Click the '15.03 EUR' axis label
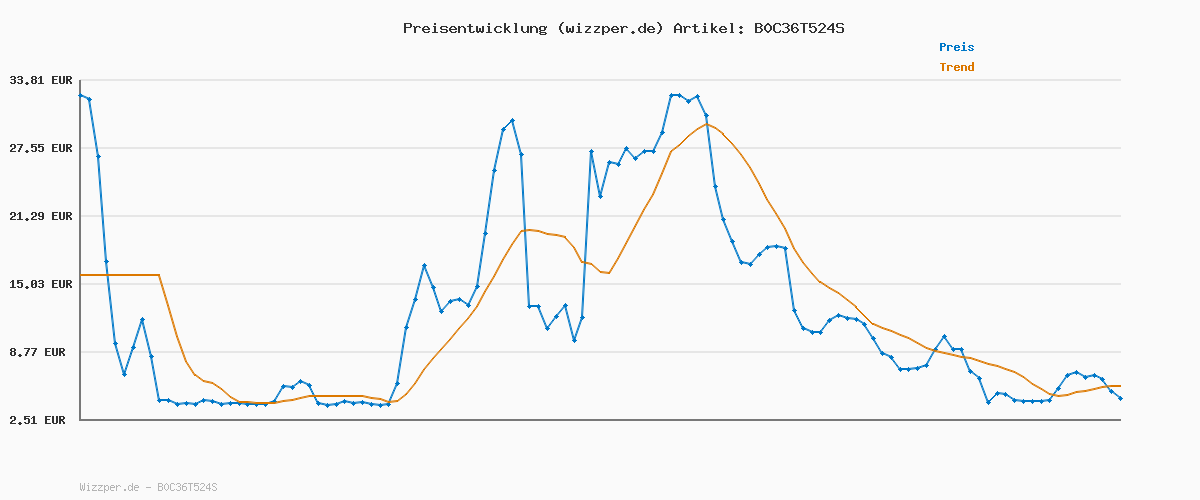 pyautogui.click(x=41, y=284)
